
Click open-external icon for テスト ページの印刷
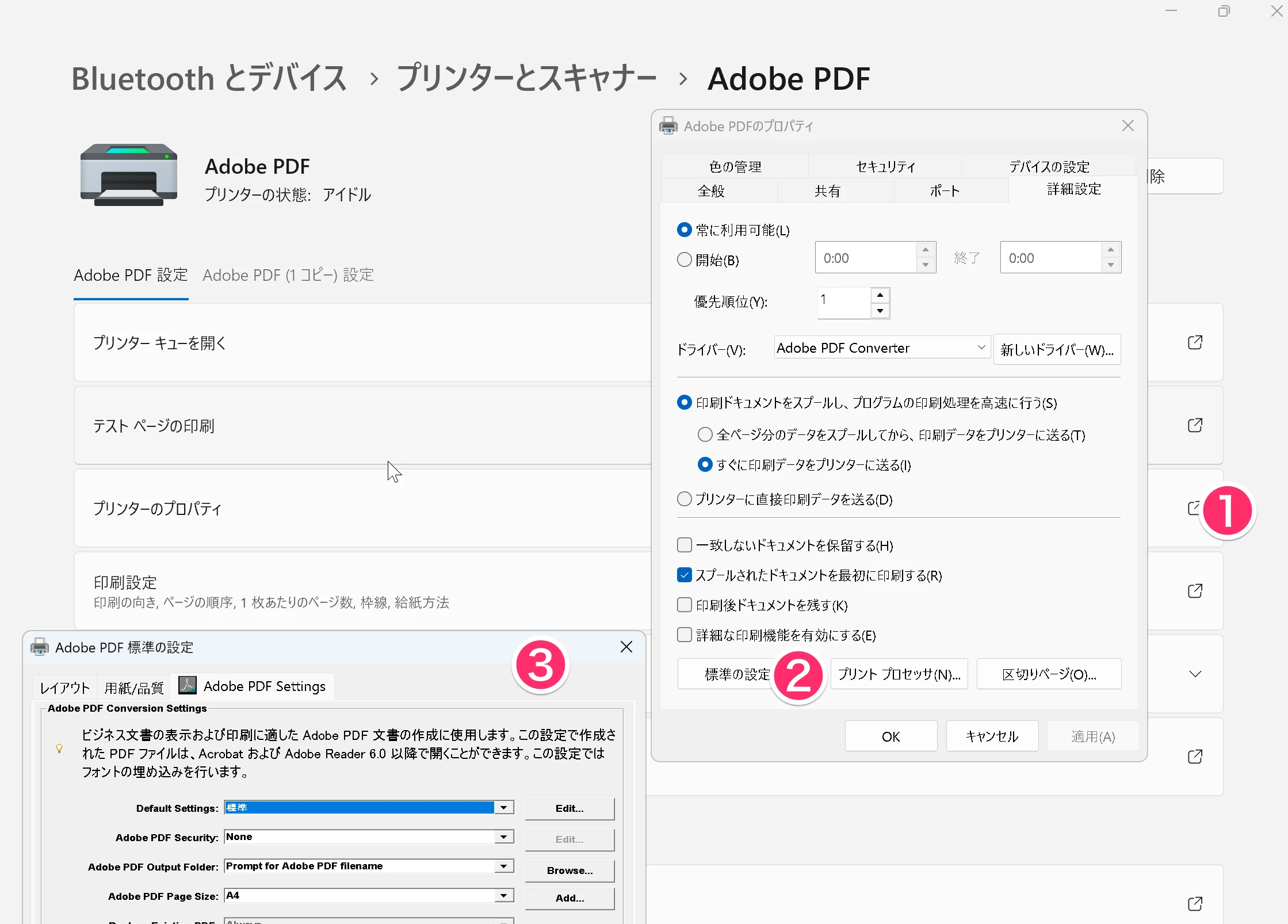point(1195,425)
